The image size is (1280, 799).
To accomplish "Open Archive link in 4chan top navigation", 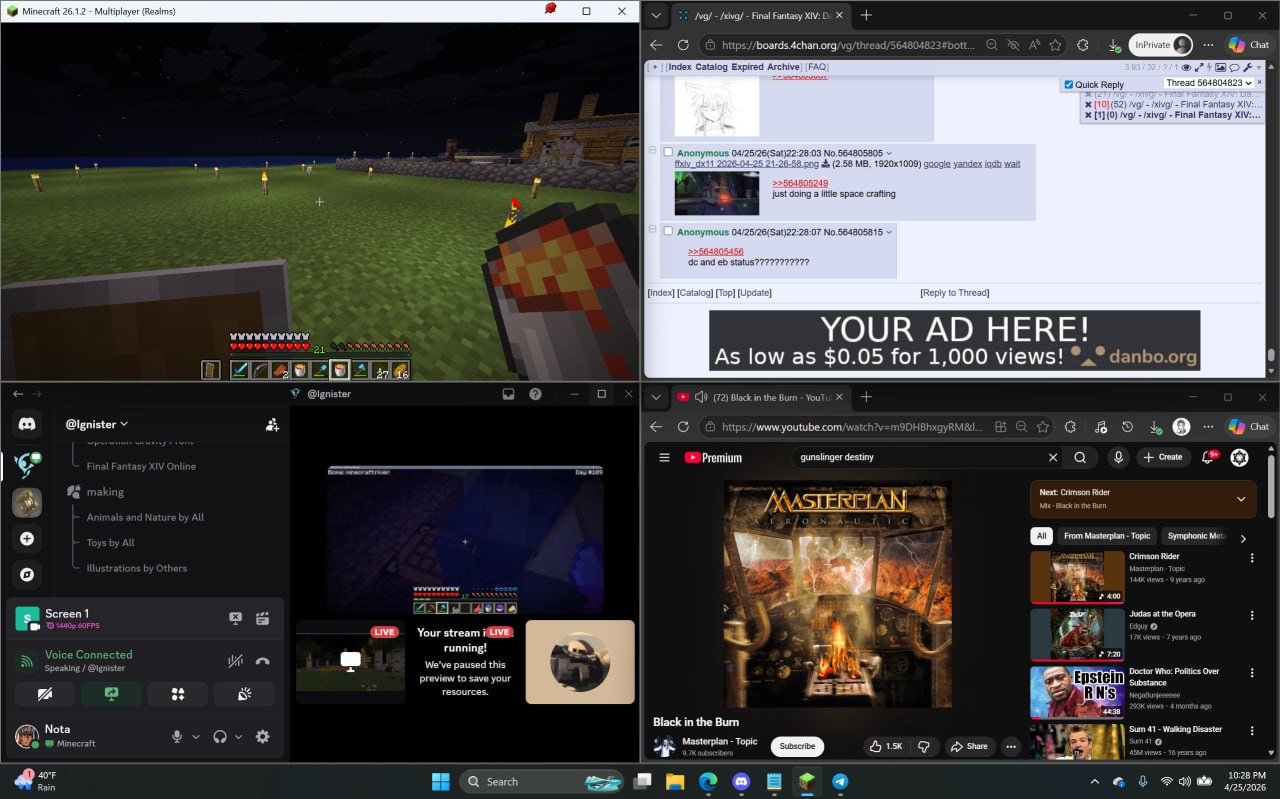I will click(x=784, y=67).
